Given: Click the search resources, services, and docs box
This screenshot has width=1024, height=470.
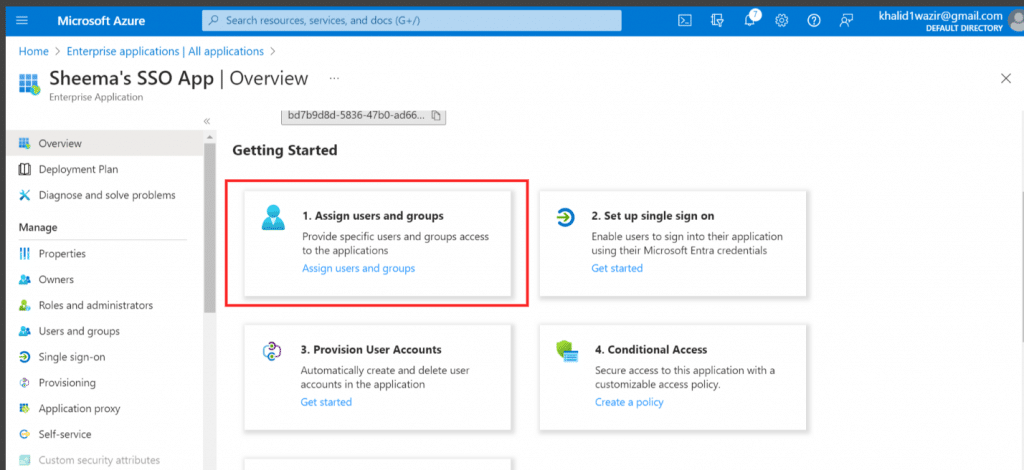Looking at the screenshot, I should [x=411, y=20].
